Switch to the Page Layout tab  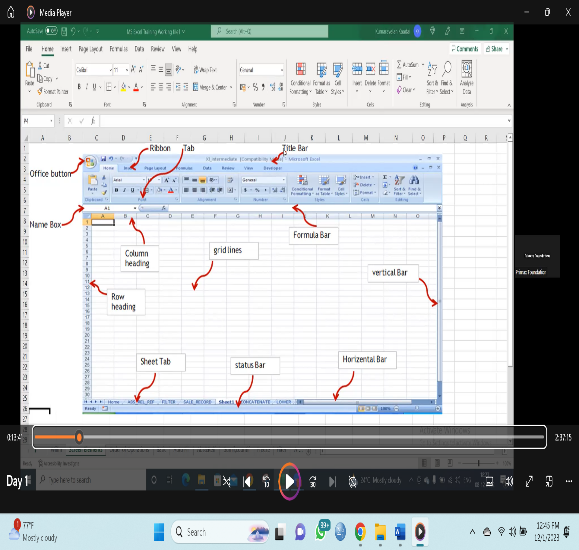(x=90, y=48)
